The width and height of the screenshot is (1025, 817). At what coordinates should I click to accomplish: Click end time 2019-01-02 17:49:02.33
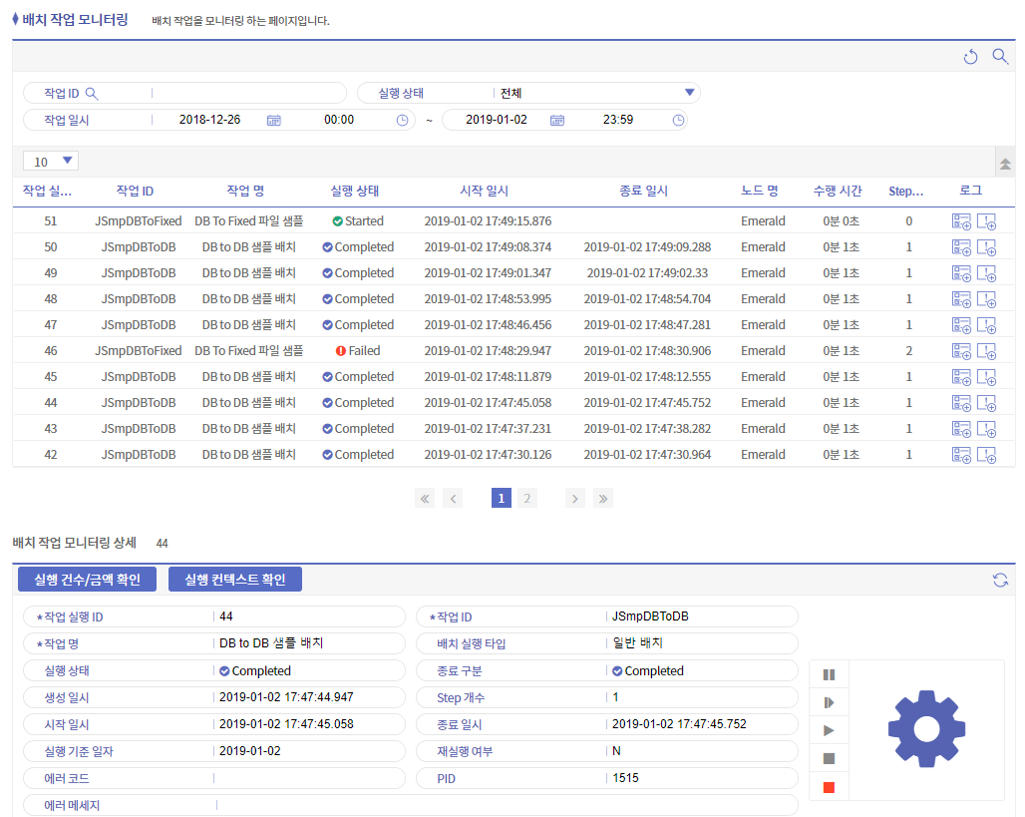647,273
